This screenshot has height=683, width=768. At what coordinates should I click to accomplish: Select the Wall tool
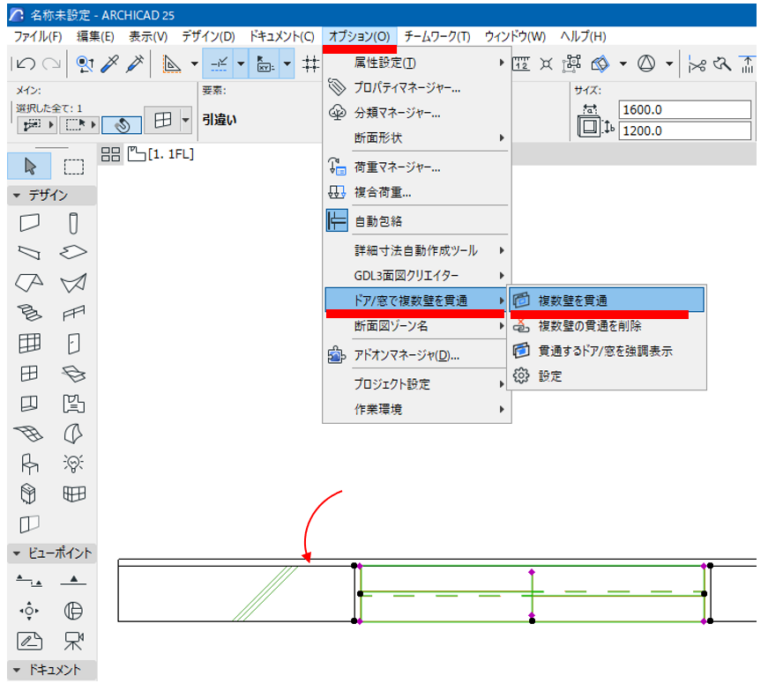pyautogui.click(x=29, y=223)
